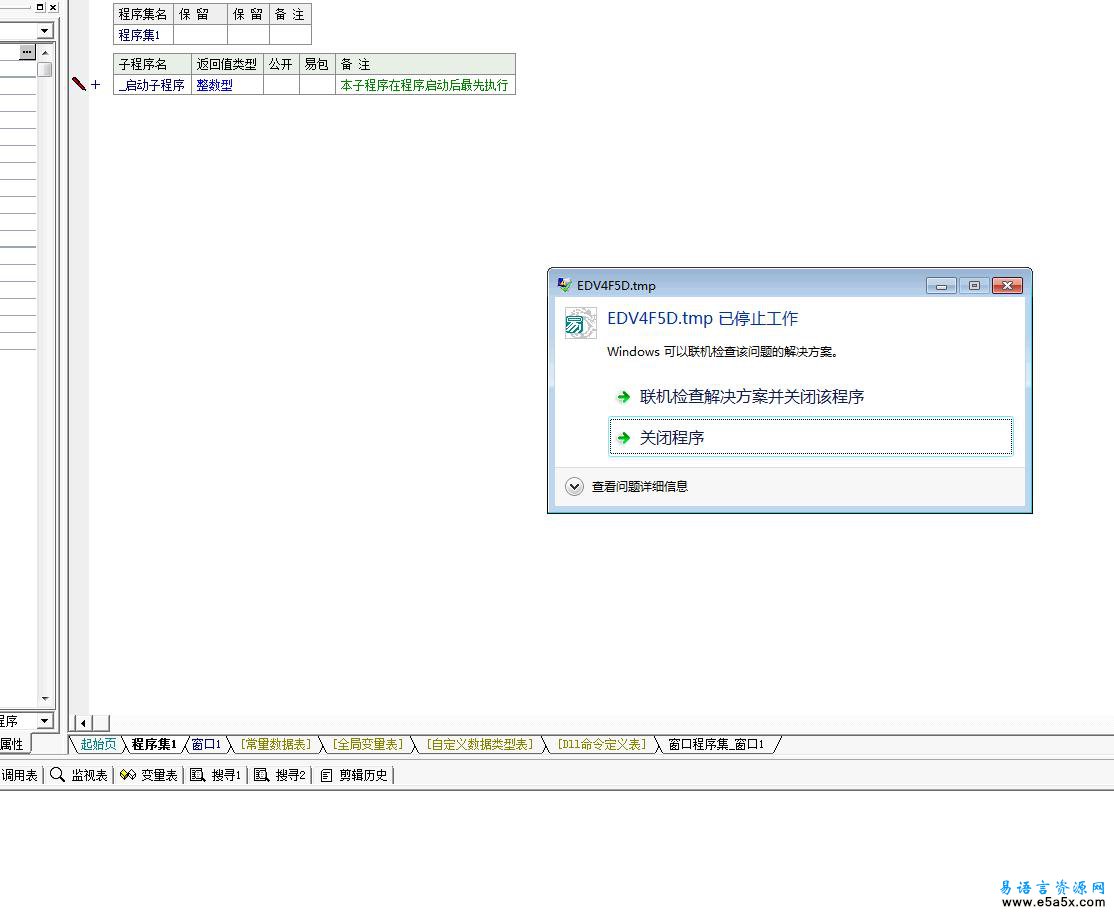
Task: Open the 窗口程序集_窗口1 tab
Action: point(716,744)
